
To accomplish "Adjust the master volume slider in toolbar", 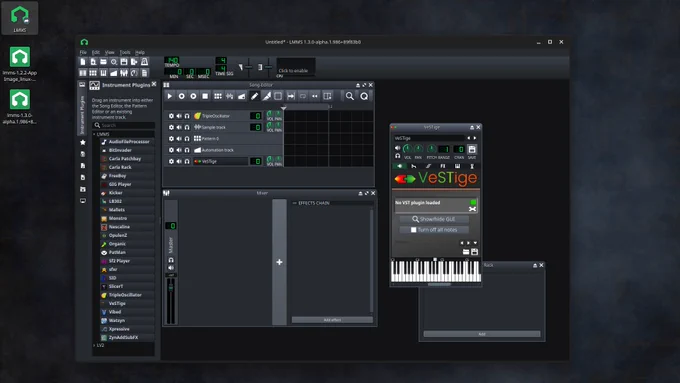I will pyautogui.click(x=248, y=67).
